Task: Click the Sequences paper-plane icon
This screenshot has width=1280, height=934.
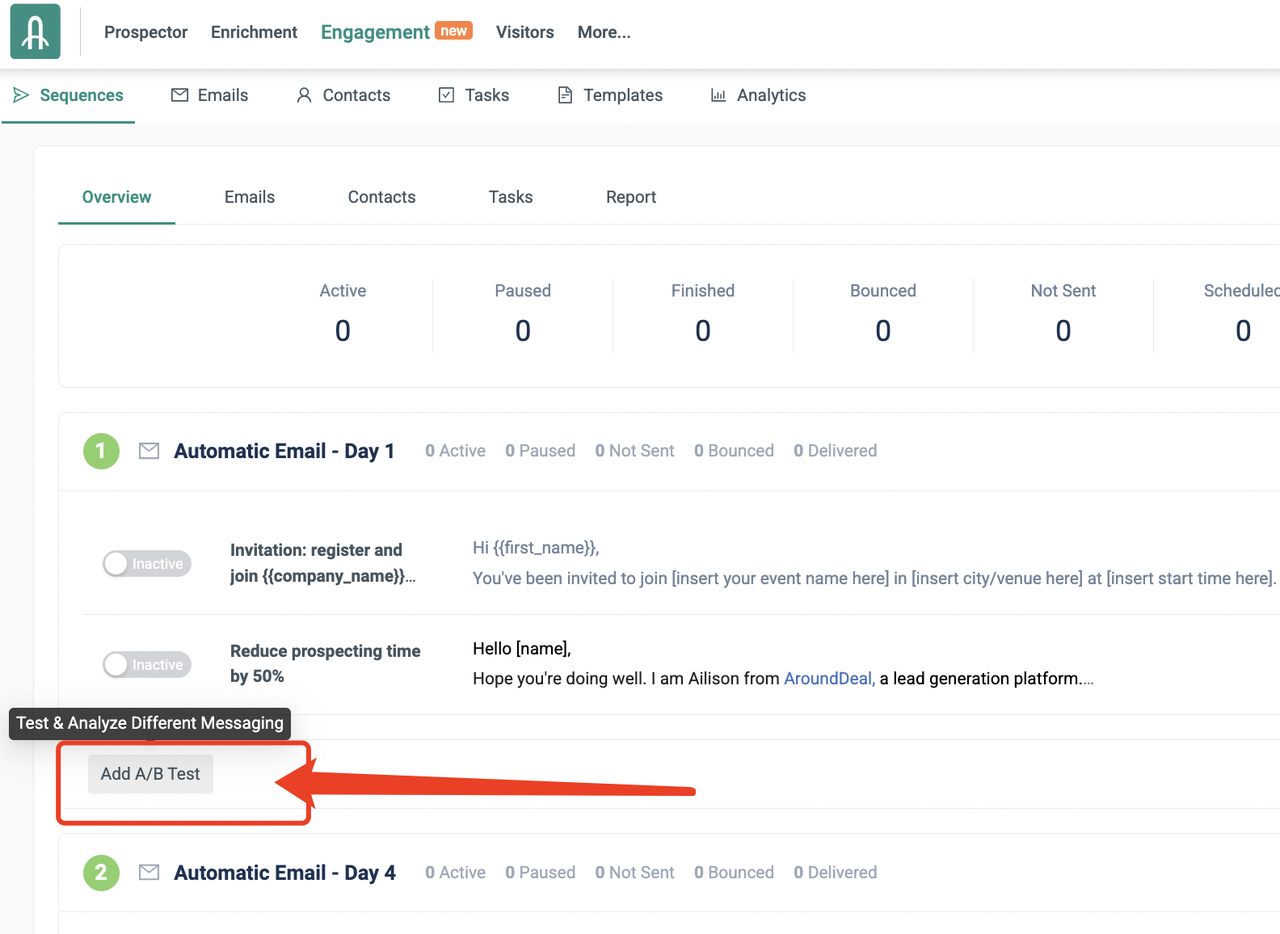Action: pyautogui.click(x=21, y=95)
